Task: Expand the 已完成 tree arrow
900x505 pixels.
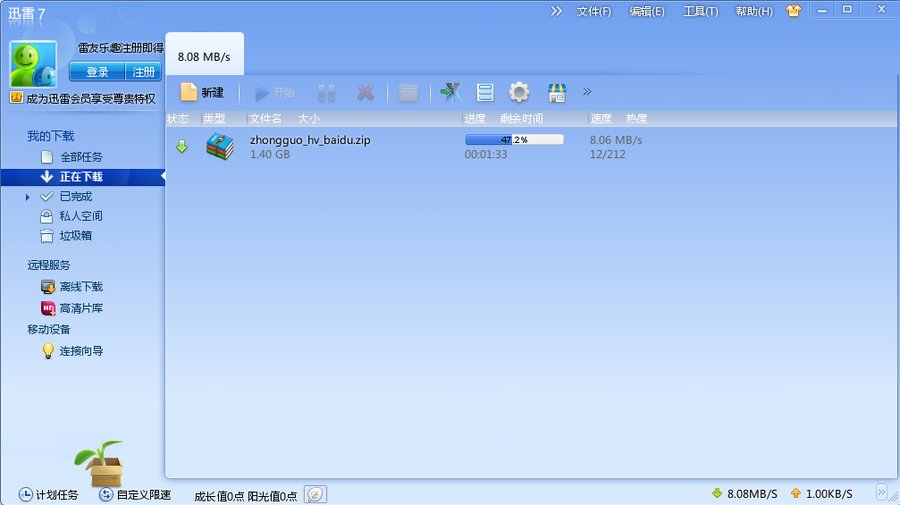Action: (27, 197)
